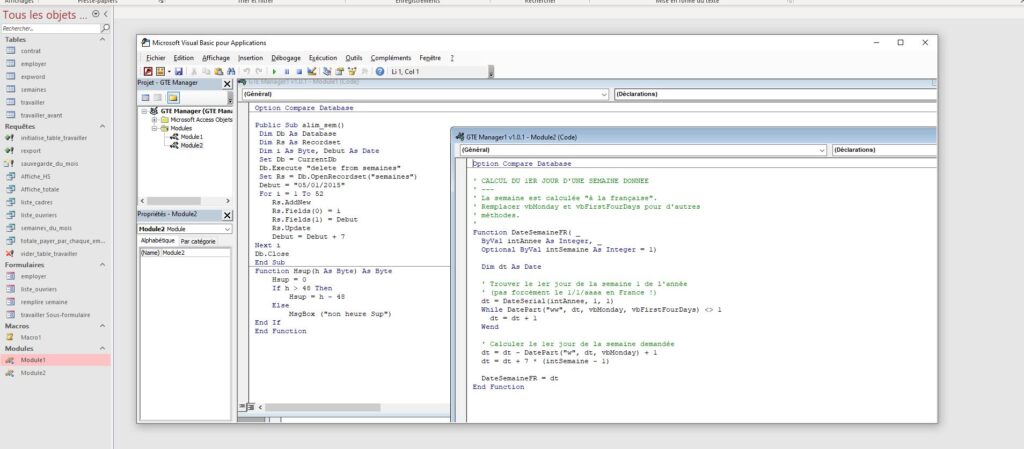The width and height of the screenshot is (1024, 449).
Task: Toggle design mode icon in toolbar
Action: pyautogui.click(x=311, y=72)
